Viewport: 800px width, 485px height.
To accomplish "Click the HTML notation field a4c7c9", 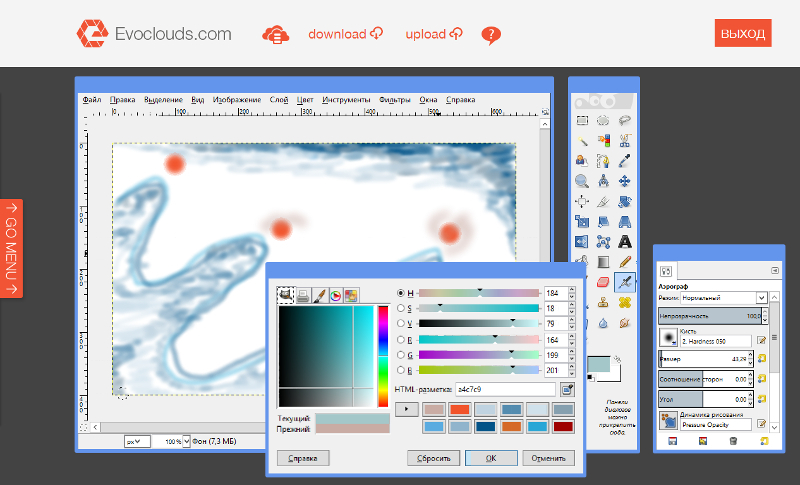I will [x=505, y=390].
